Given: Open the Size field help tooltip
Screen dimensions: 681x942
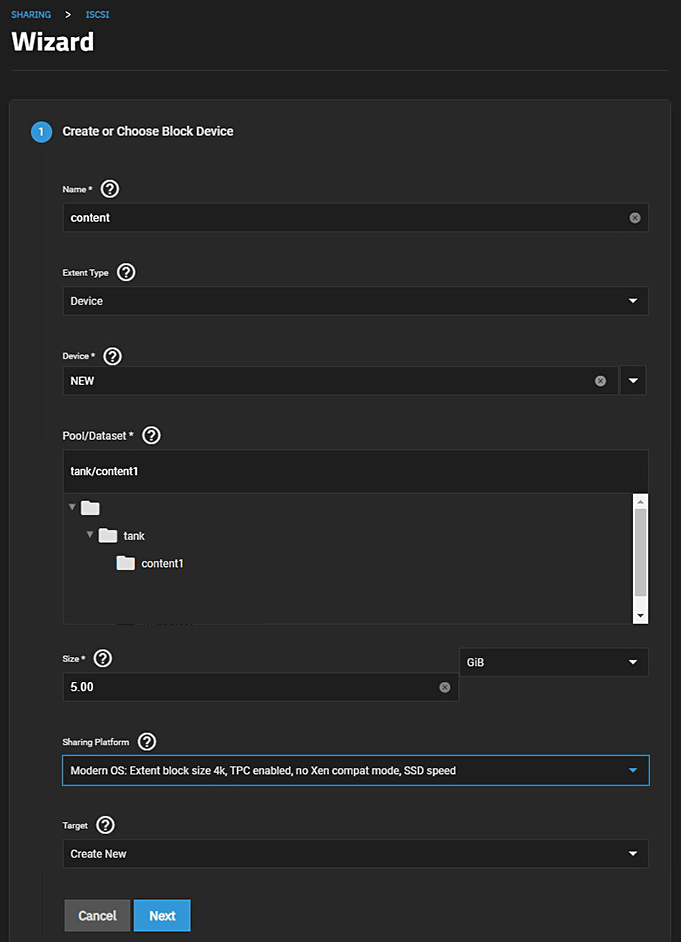Looking at the screenshot, I should [102, 658].
